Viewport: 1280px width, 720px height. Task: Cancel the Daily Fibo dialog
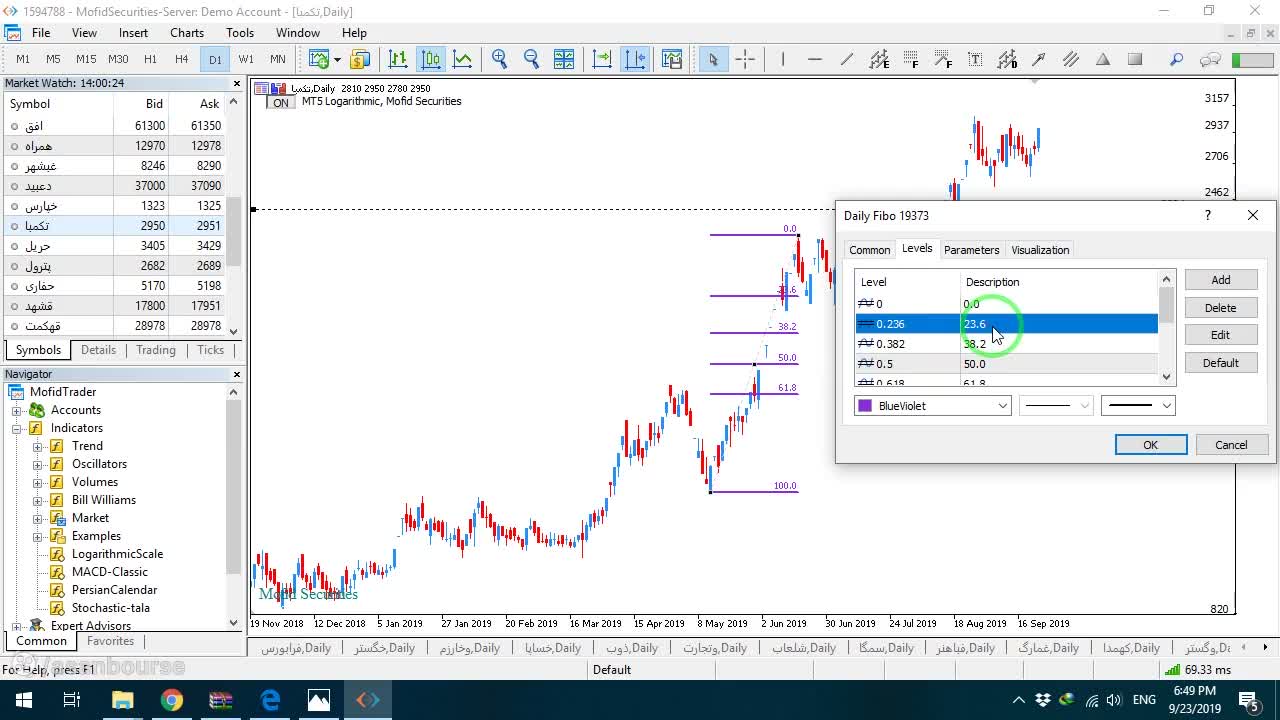click(x=1232, y=445)
